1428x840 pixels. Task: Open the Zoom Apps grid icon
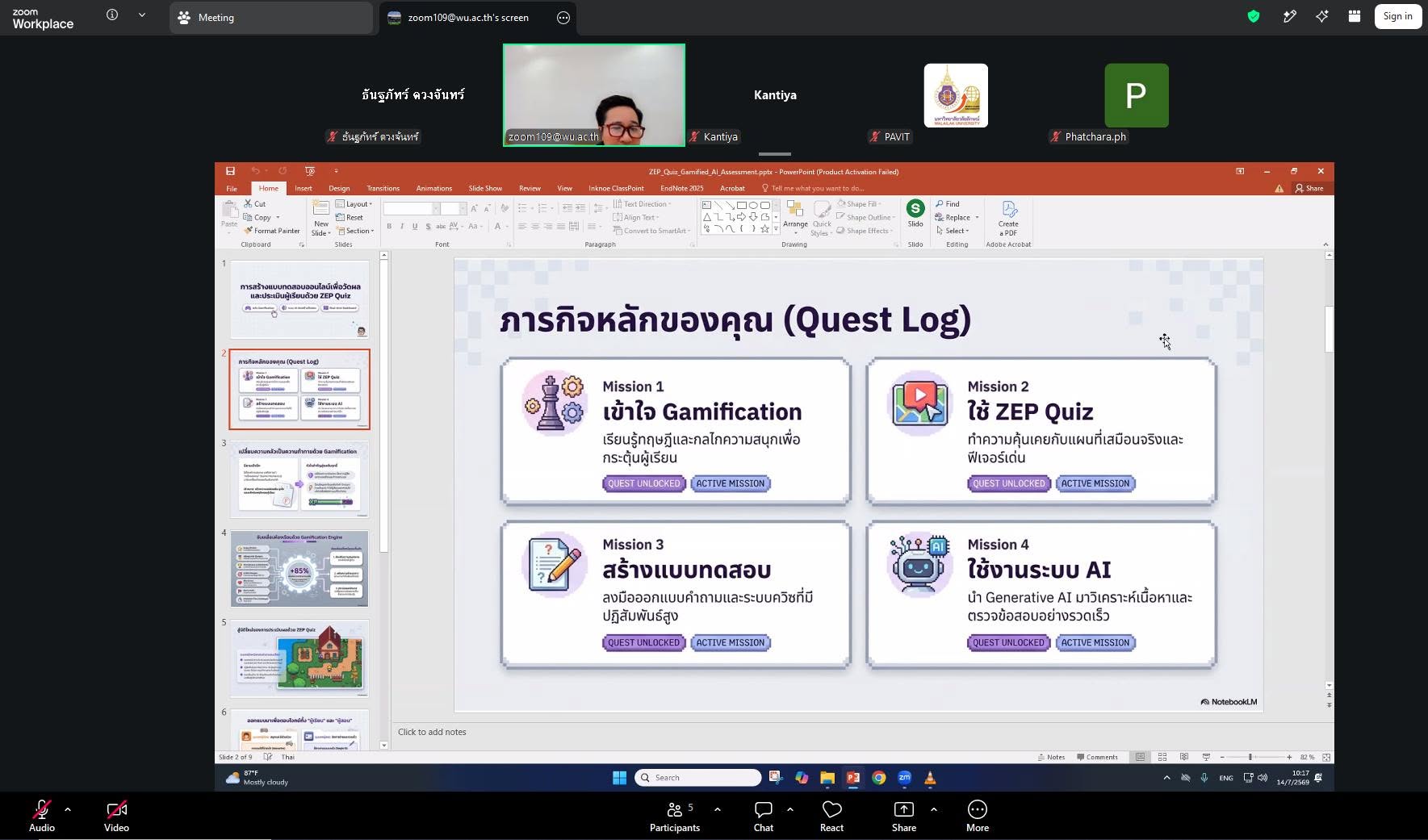[1355, 16]
